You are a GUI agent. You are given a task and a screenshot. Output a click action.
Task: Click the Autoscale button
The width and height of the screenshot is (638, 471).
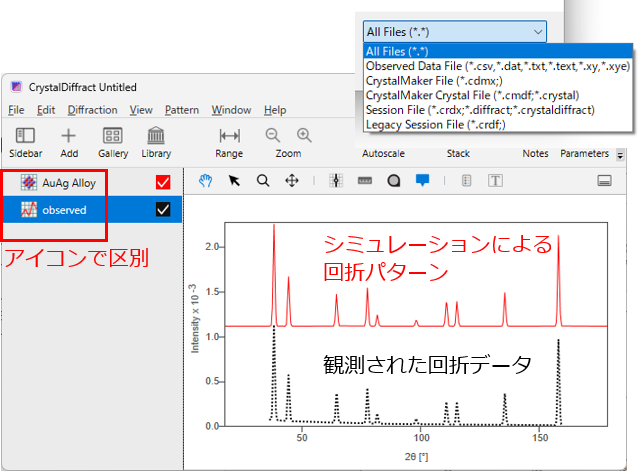click(384, 154)
